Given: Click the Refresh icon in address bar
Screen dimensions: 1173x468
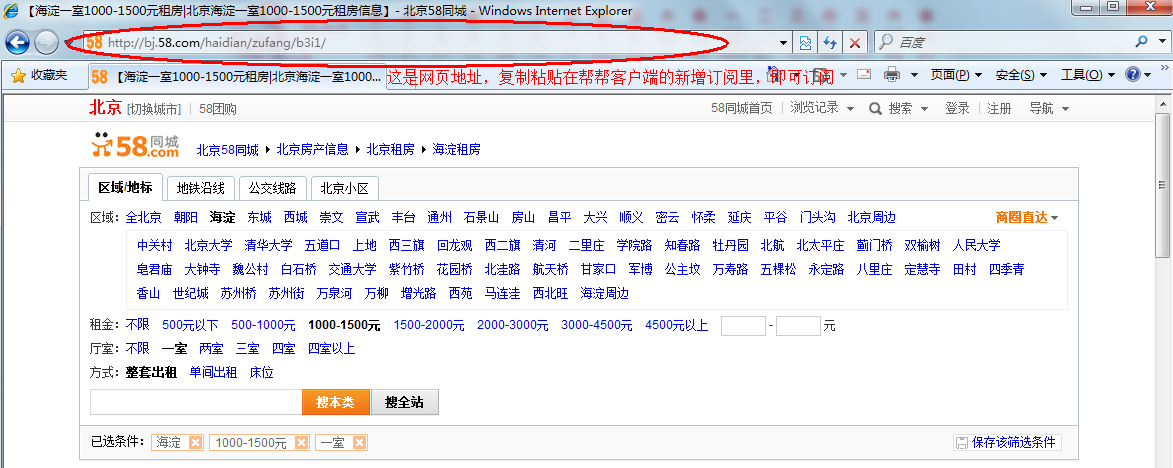Looking at the screenshot, I should pos(829,43).
